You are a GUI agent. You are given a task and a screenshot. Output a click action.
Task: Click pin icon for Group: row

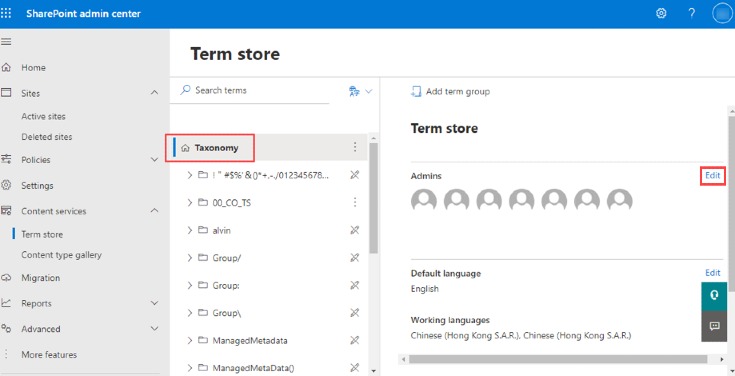tap(355, 285)
